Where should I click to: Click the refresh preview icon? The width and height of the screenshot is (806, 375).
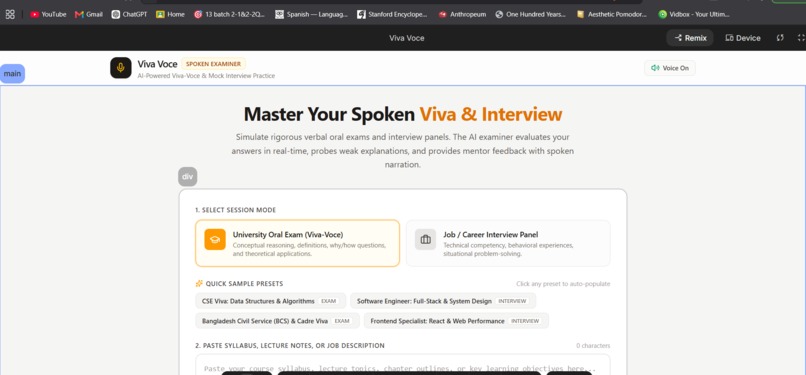click(x=780, y=38)
